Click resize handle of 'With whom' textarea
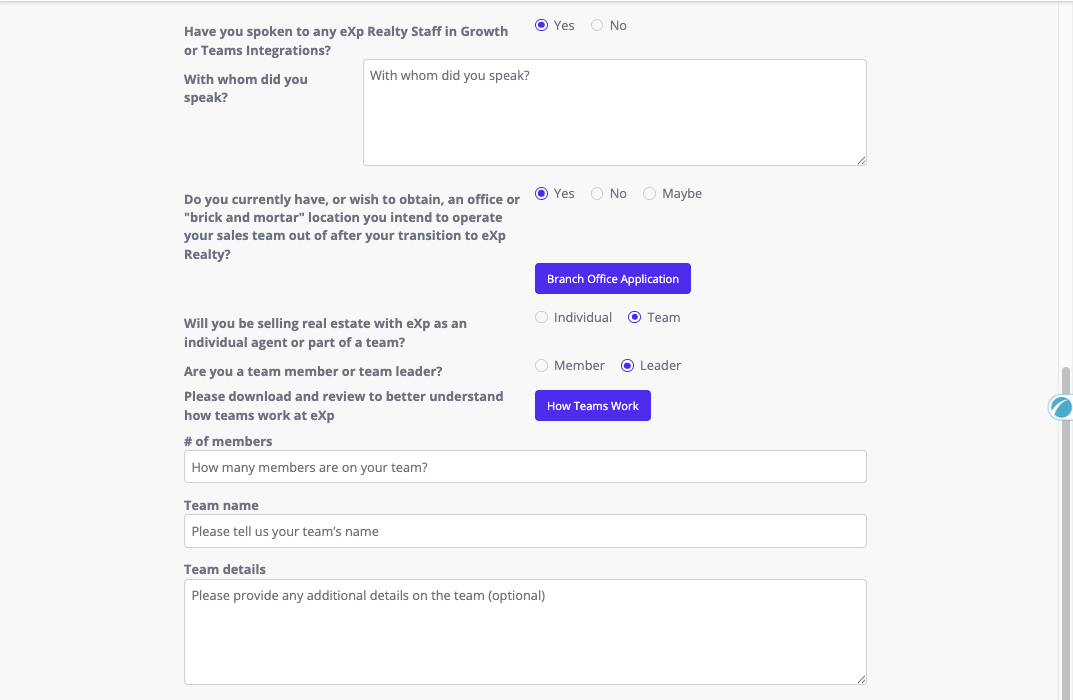The image size is (1073, 700). click(861, 160)
